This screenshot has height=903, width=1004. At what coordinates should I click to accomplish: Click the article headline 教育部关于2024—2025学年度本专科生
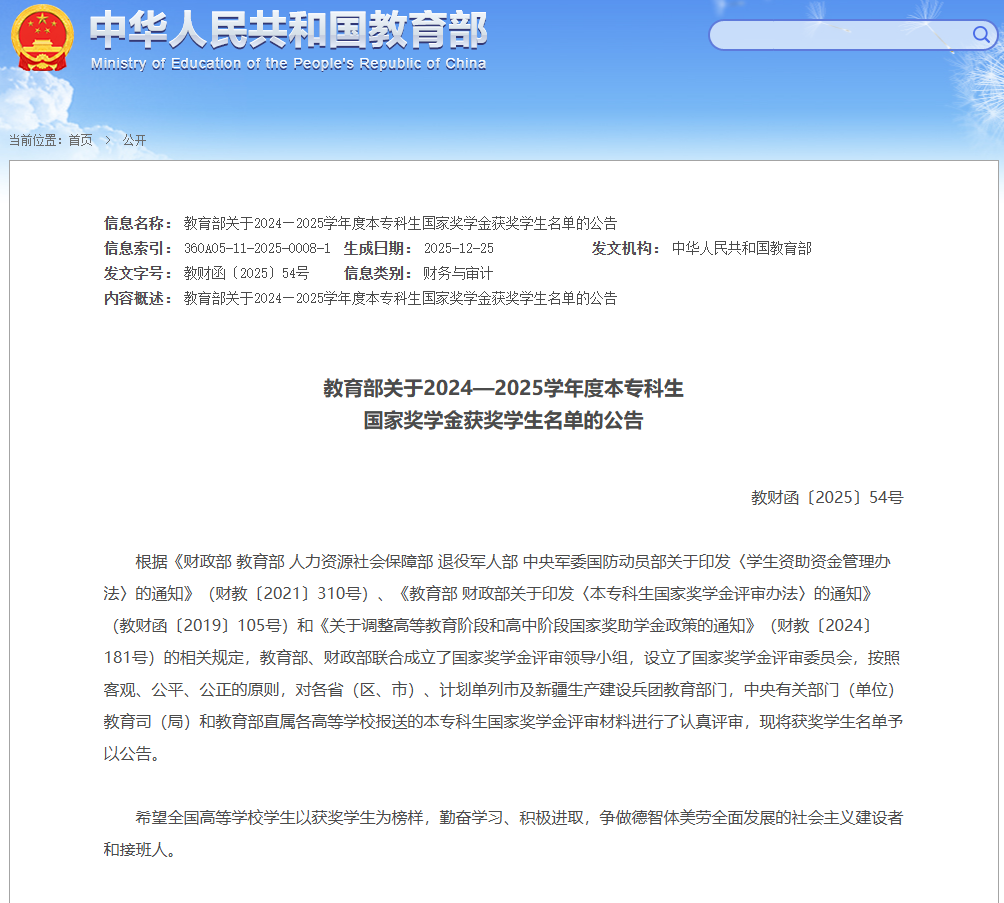click(503, 388)
